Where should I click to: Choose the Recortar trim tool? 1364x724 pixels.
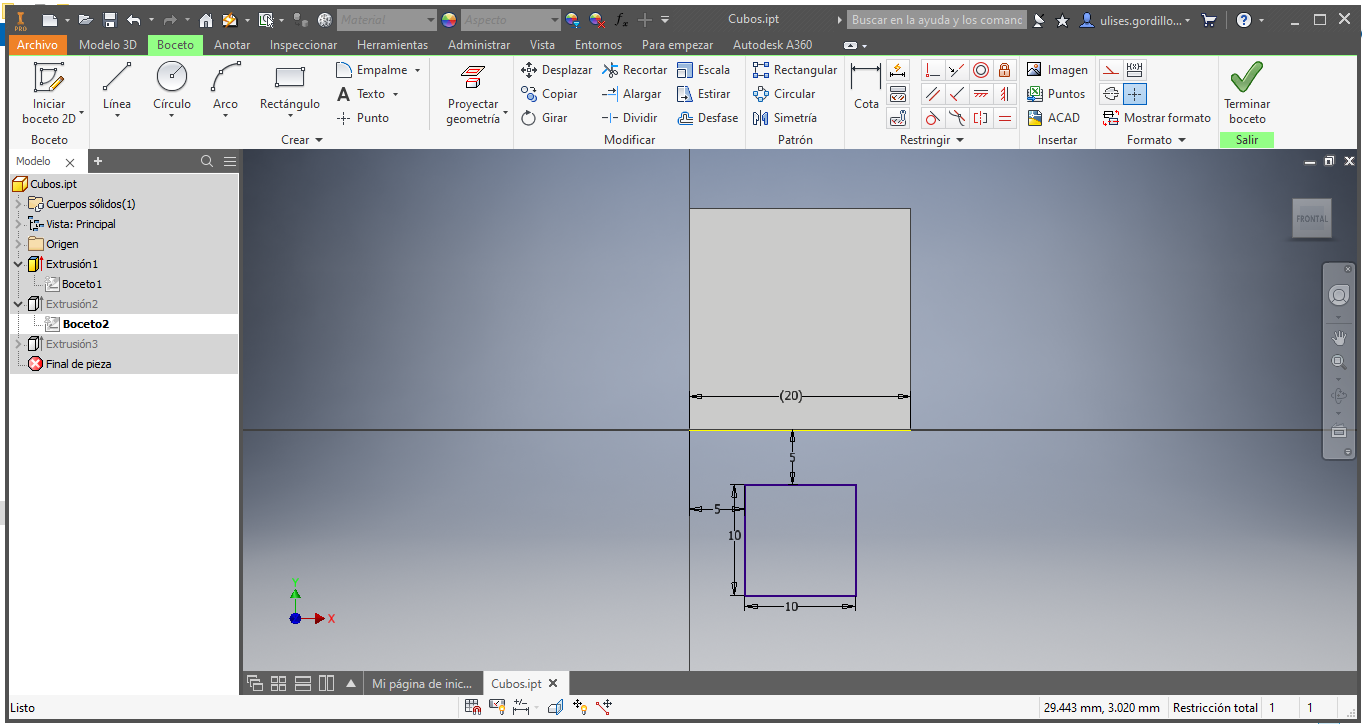pos(635,70)
